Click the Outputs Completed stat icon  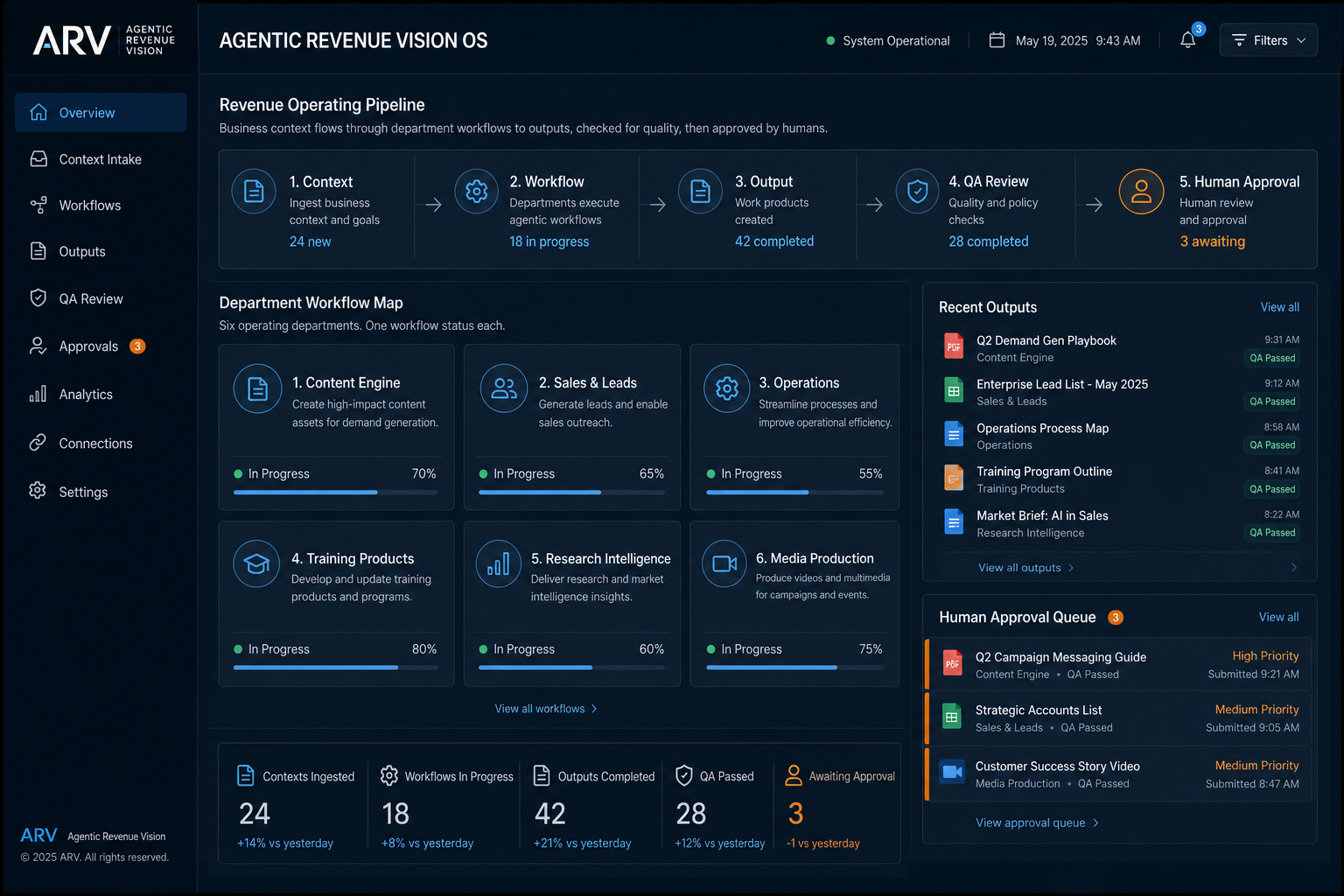coord(542,775)
